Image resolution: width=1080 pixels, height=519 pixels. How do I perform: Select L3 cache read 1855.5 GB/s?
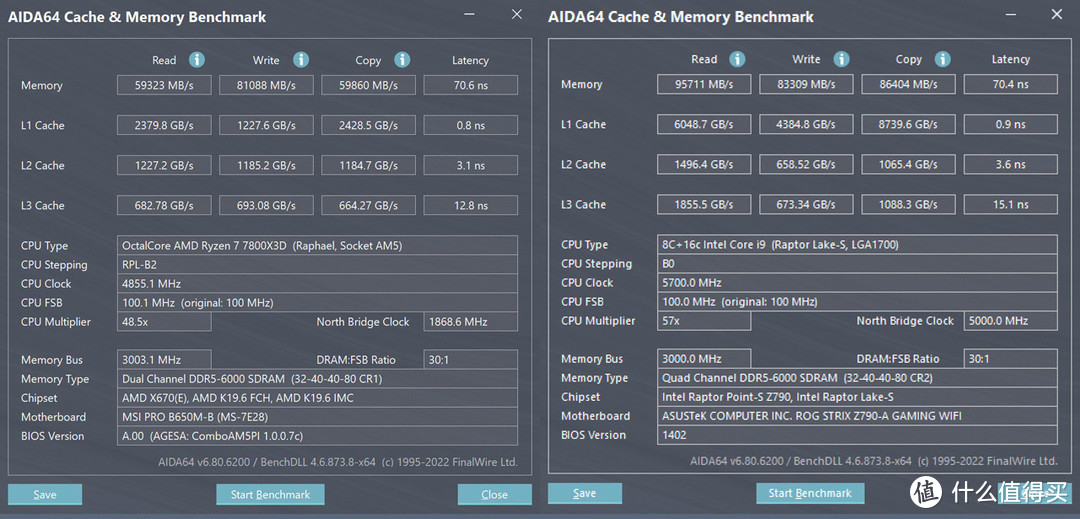tap(704, 204)
